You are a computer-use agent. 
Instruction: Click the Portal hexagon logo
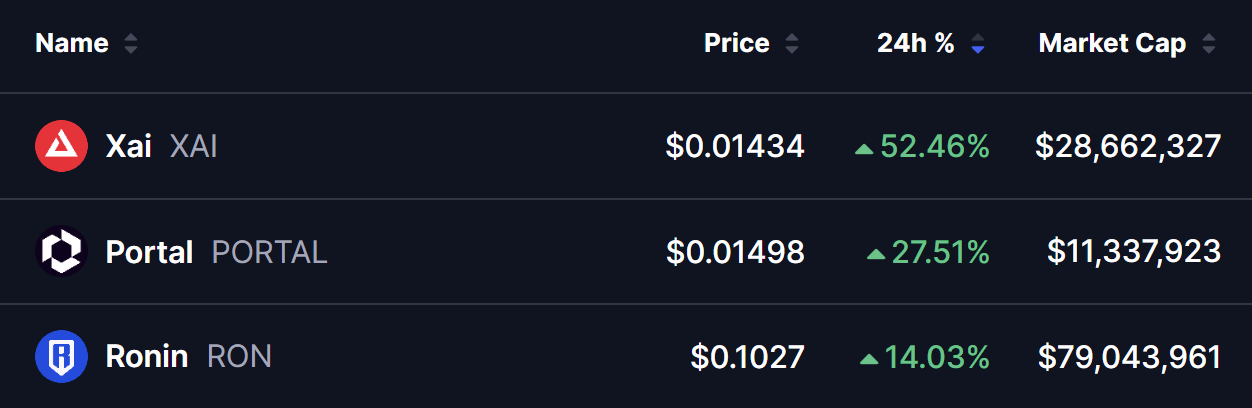pos(61,251)
